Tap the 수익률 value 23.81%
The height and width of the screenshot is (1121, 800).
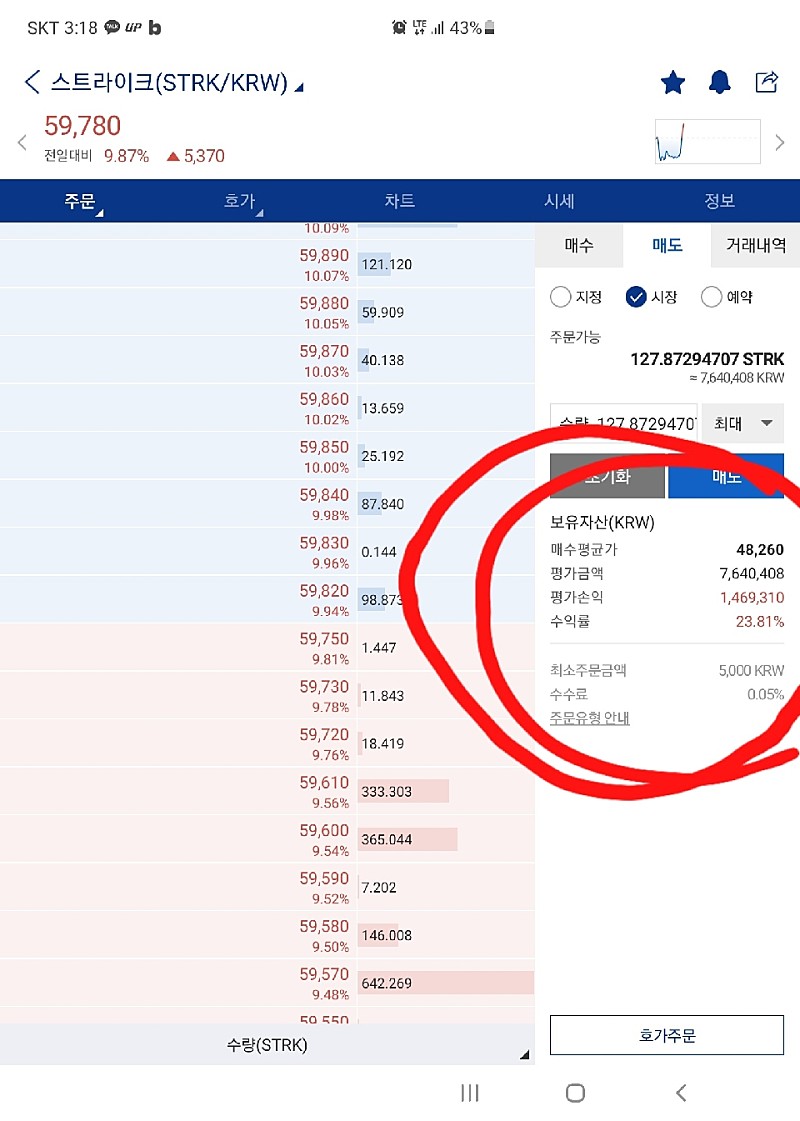pos(759,621)
